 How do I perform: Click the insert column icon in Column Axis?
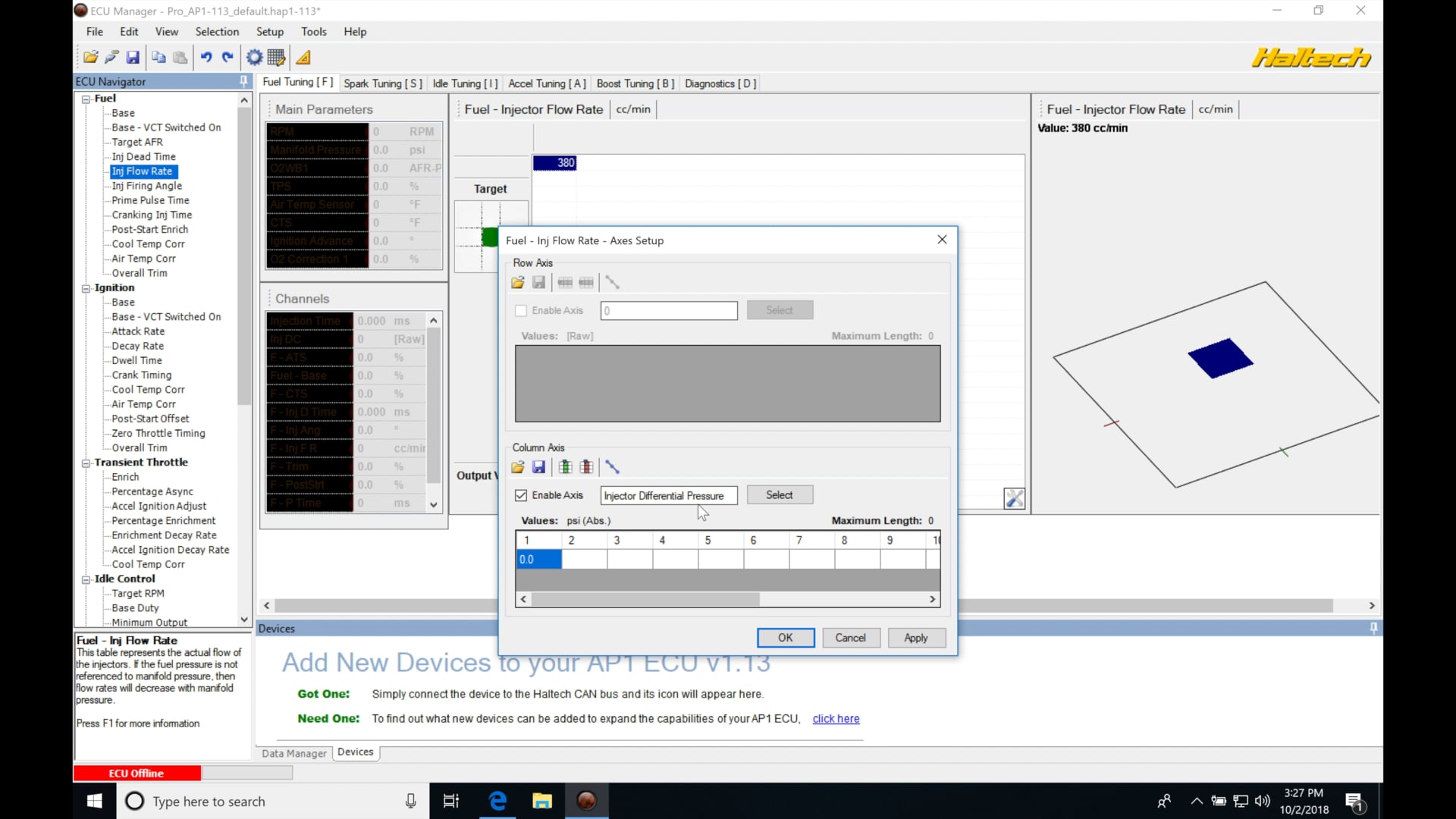pyautogui.click(x=565, y=467)
